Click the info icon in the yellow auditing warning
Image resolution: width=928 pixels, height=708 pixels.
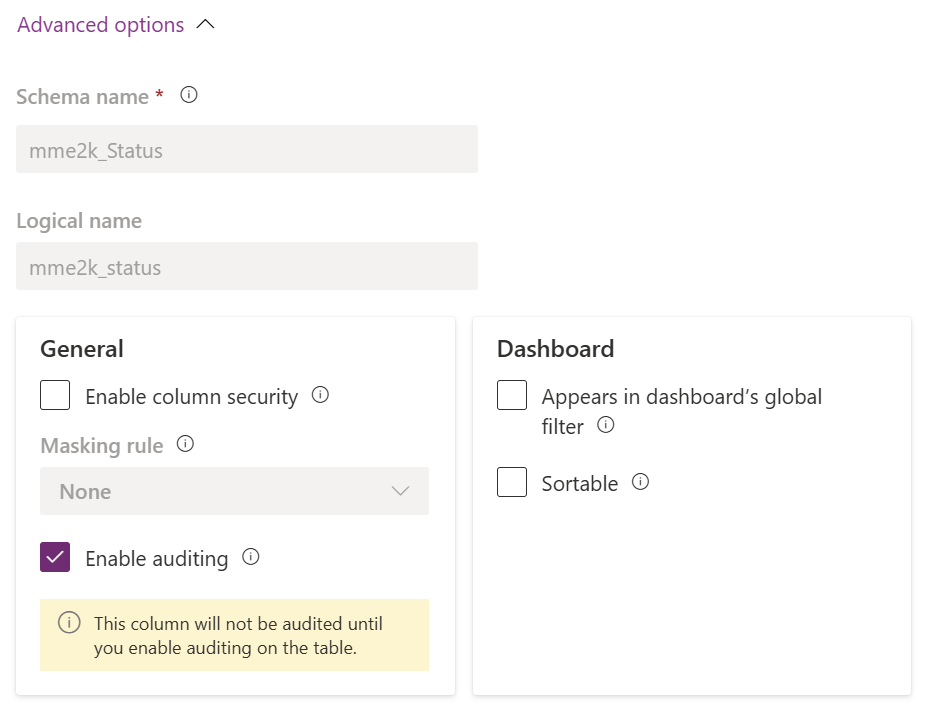[69, 623]
